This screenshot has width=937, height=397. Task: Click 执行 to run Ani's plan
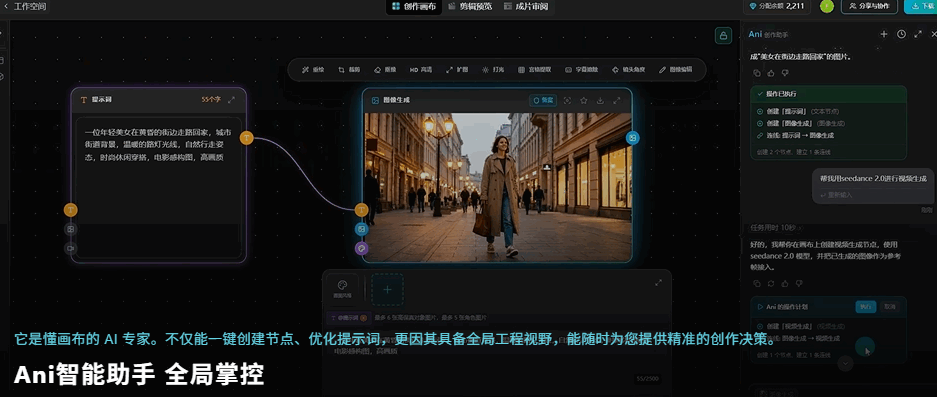pyautogui.click(x=865, y=306)
